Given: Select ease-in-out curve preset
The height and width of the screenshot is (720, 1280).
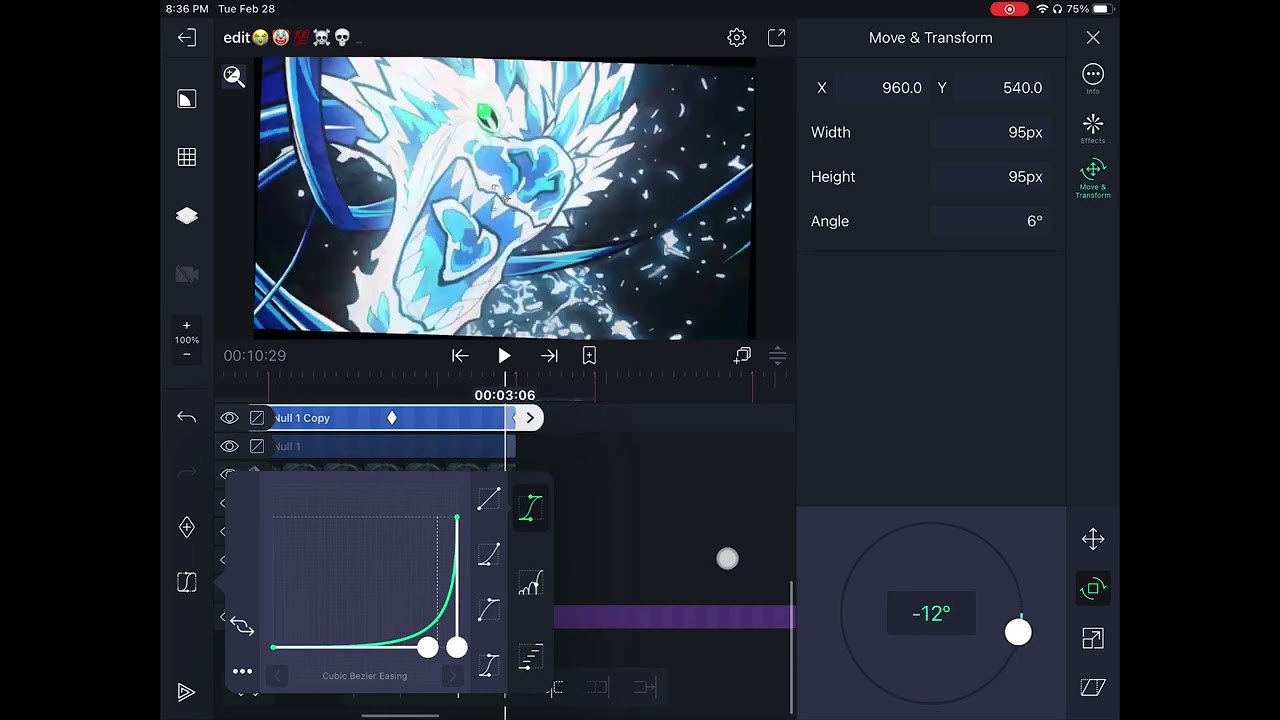Looking at the screenshot, I should point(488,664).
